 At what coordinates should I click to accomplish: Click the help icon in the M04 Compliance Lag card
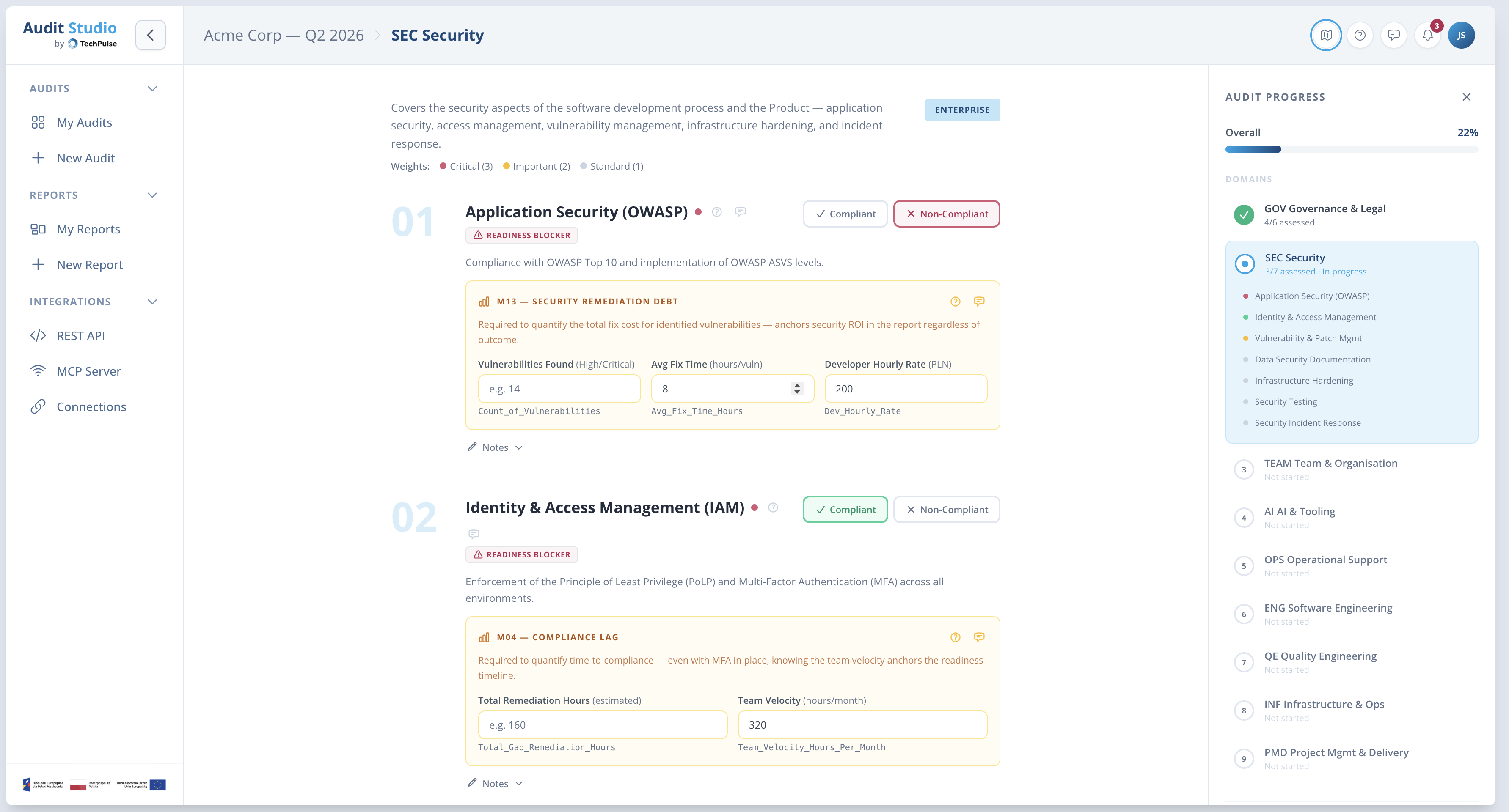956,637
